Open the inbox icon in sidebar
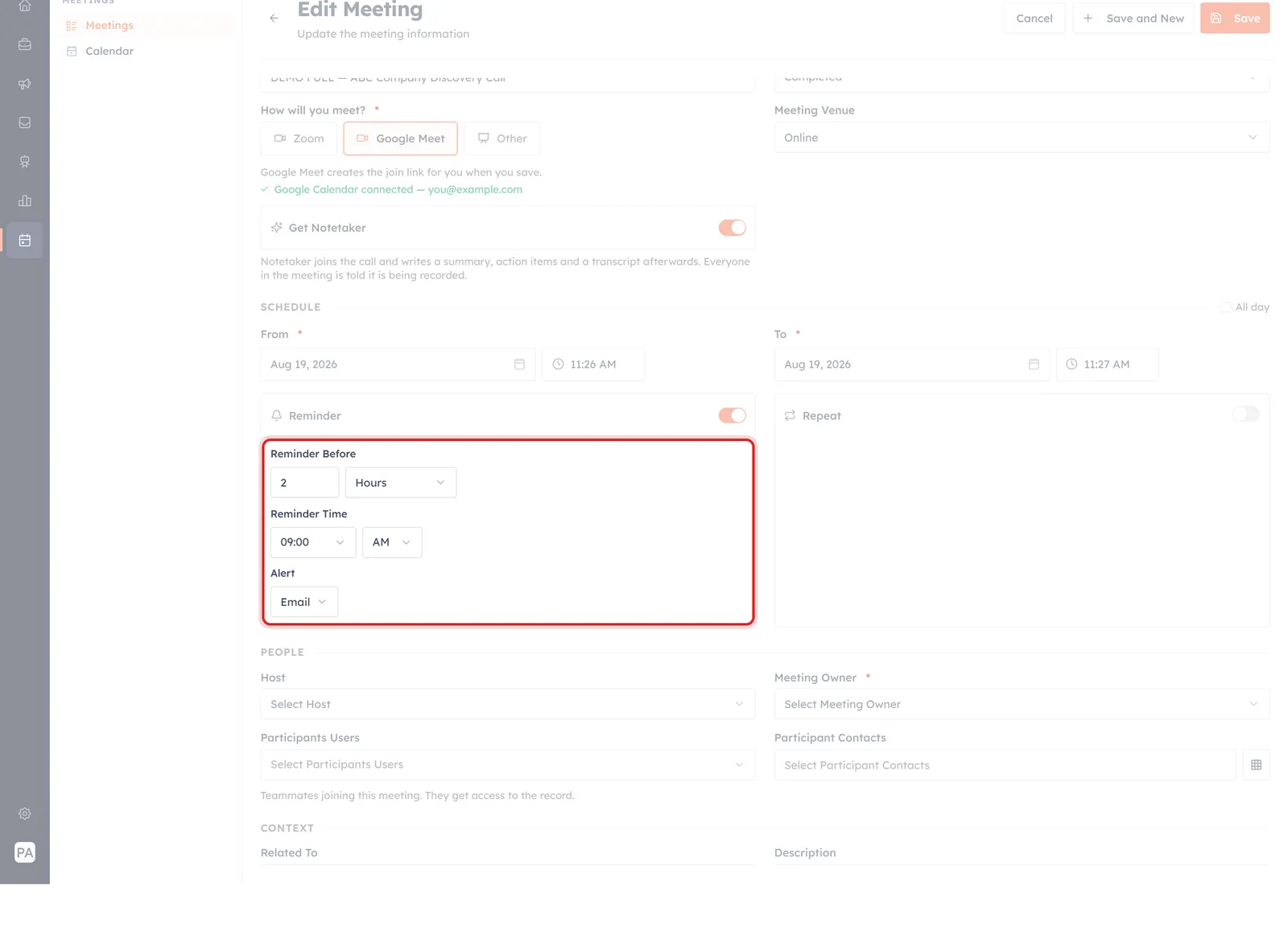The image size is (1288, 944). click(x=25, y=123)
